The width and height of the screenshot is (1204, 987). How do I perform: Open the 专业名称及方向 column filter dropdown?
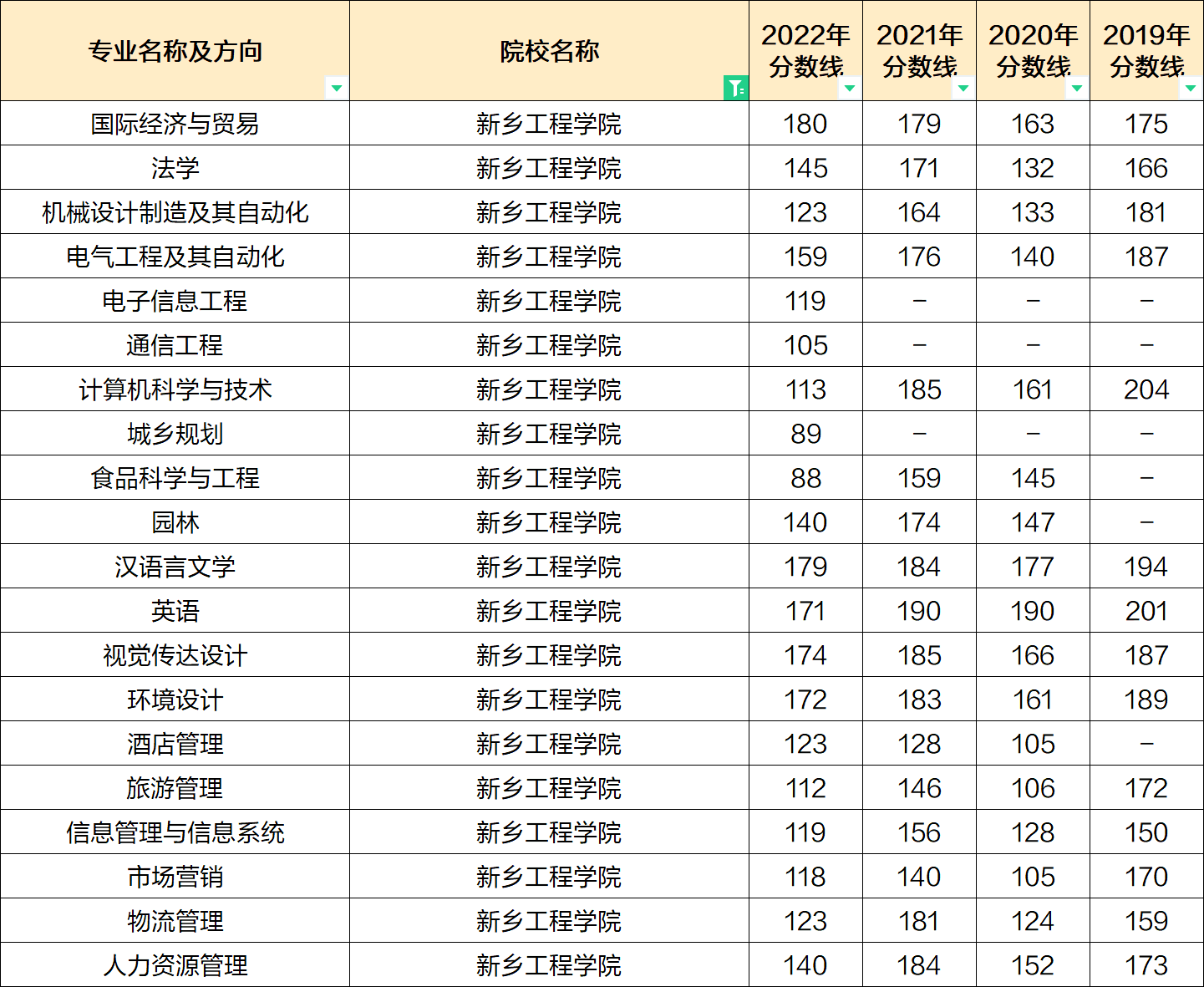[x=336, y=88]
